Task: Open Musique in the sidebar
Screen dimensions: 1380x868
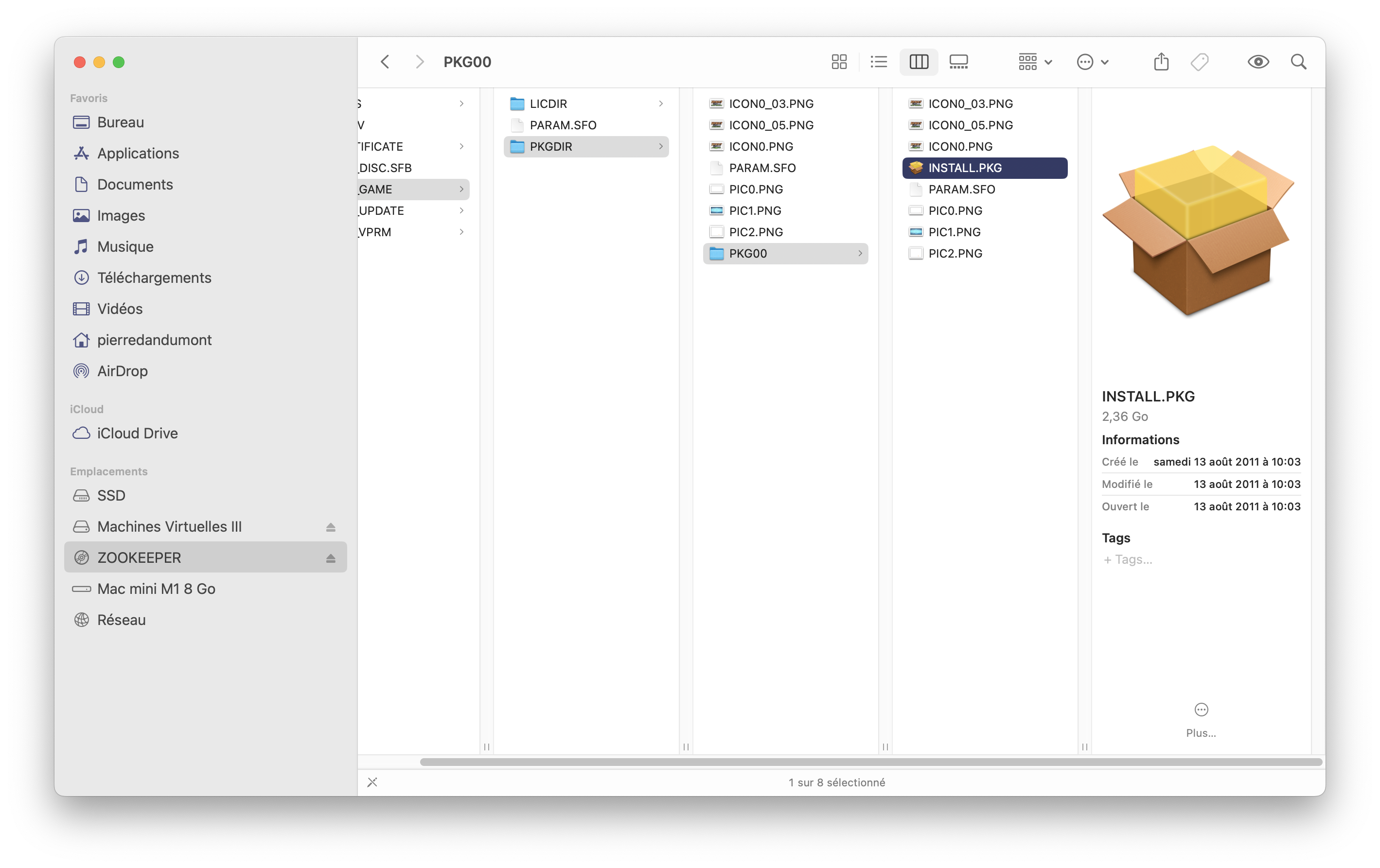Action: click(x=205, y=246)
